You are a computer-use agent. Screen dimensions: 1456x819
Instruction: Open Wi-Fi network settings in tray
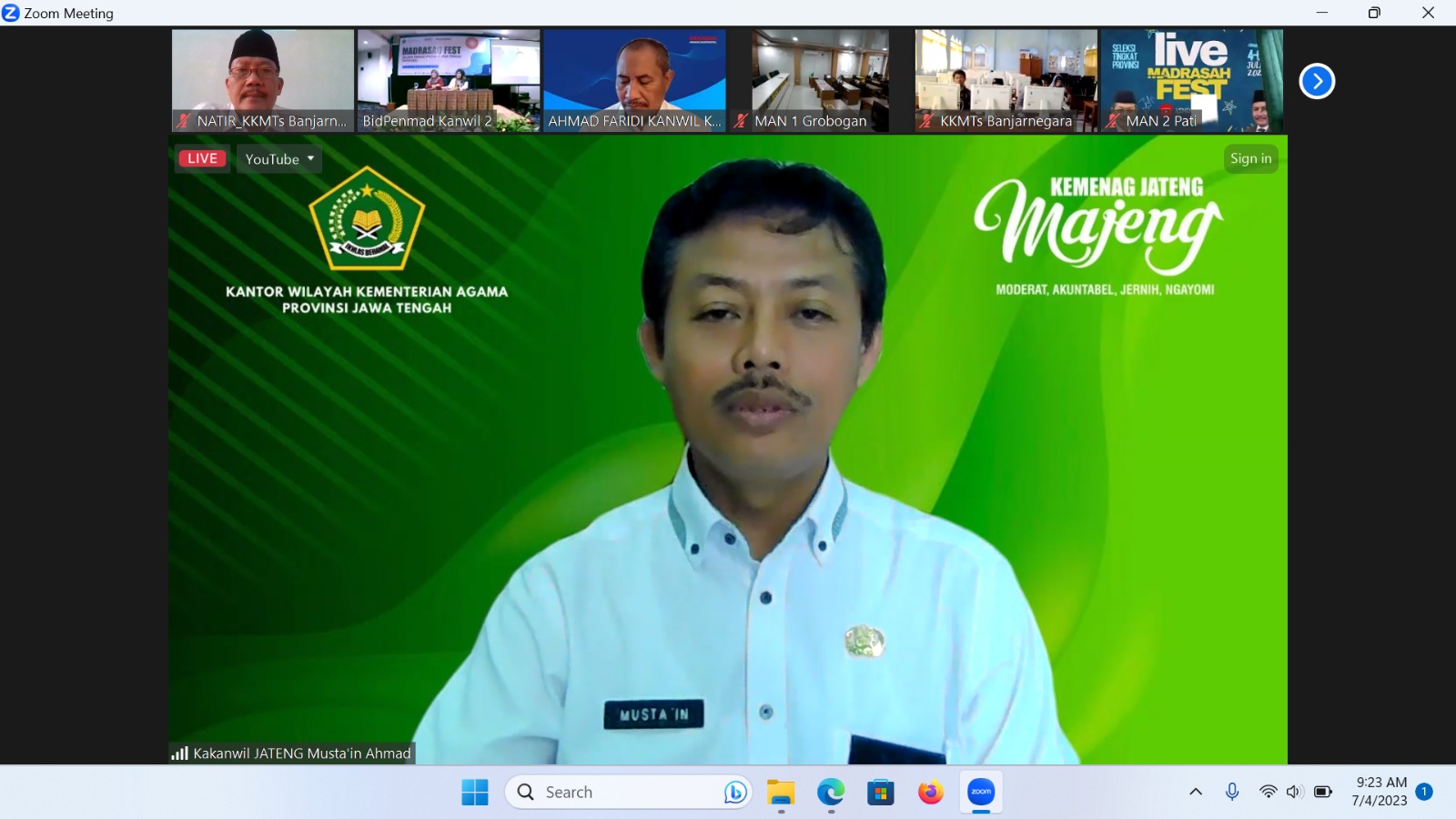coord(1268,792)
